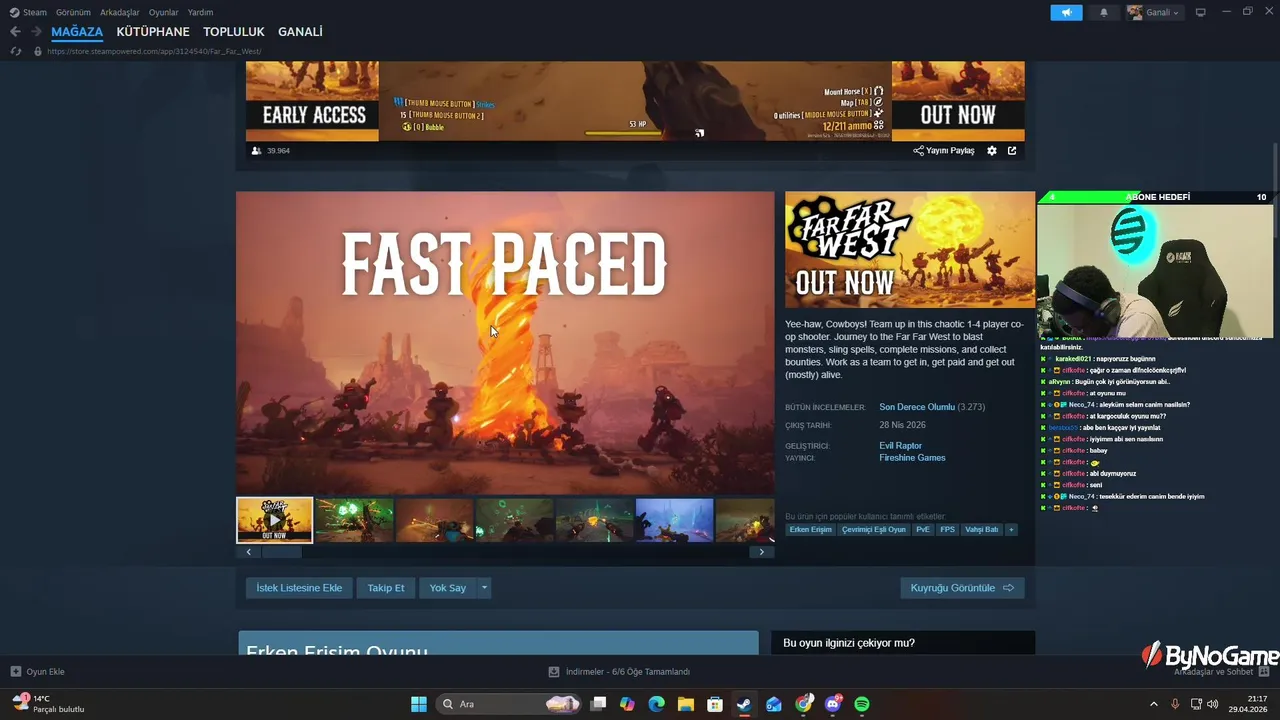Go back with the Steam back arrow
Viewport: 1280px width, 720px height.
click(15, 32)
